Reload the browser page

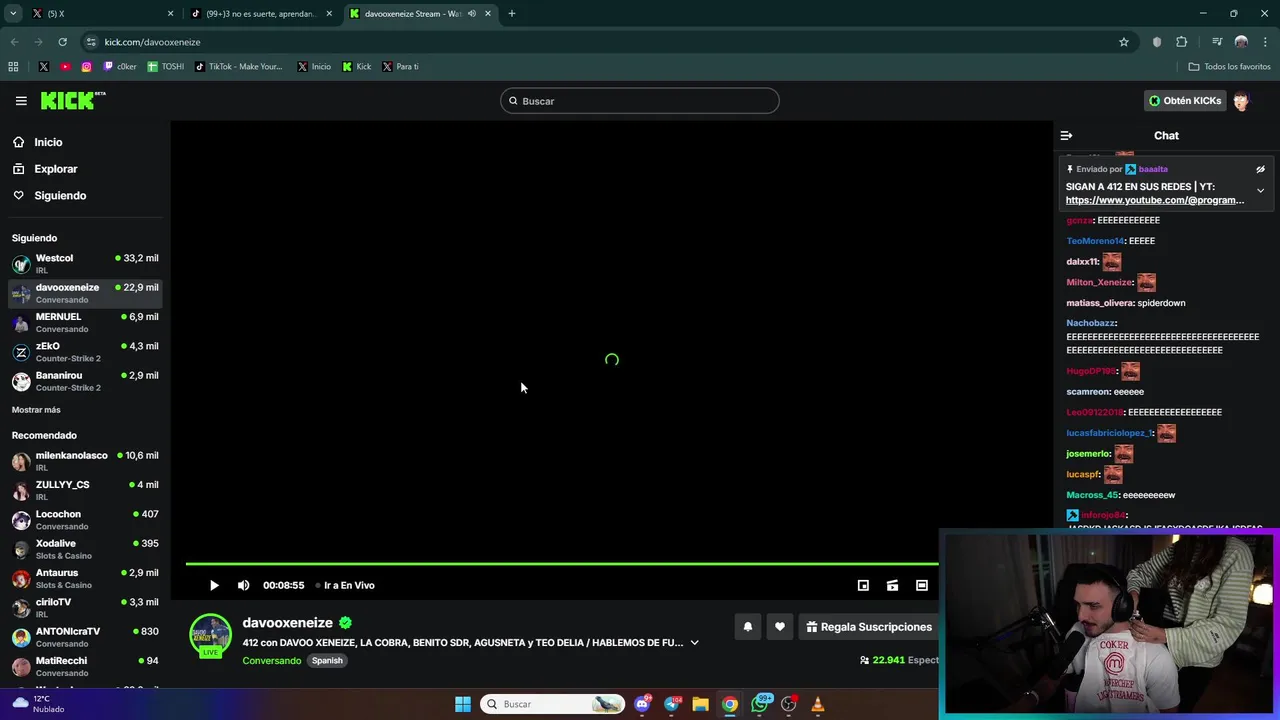(x=62, y=42)
